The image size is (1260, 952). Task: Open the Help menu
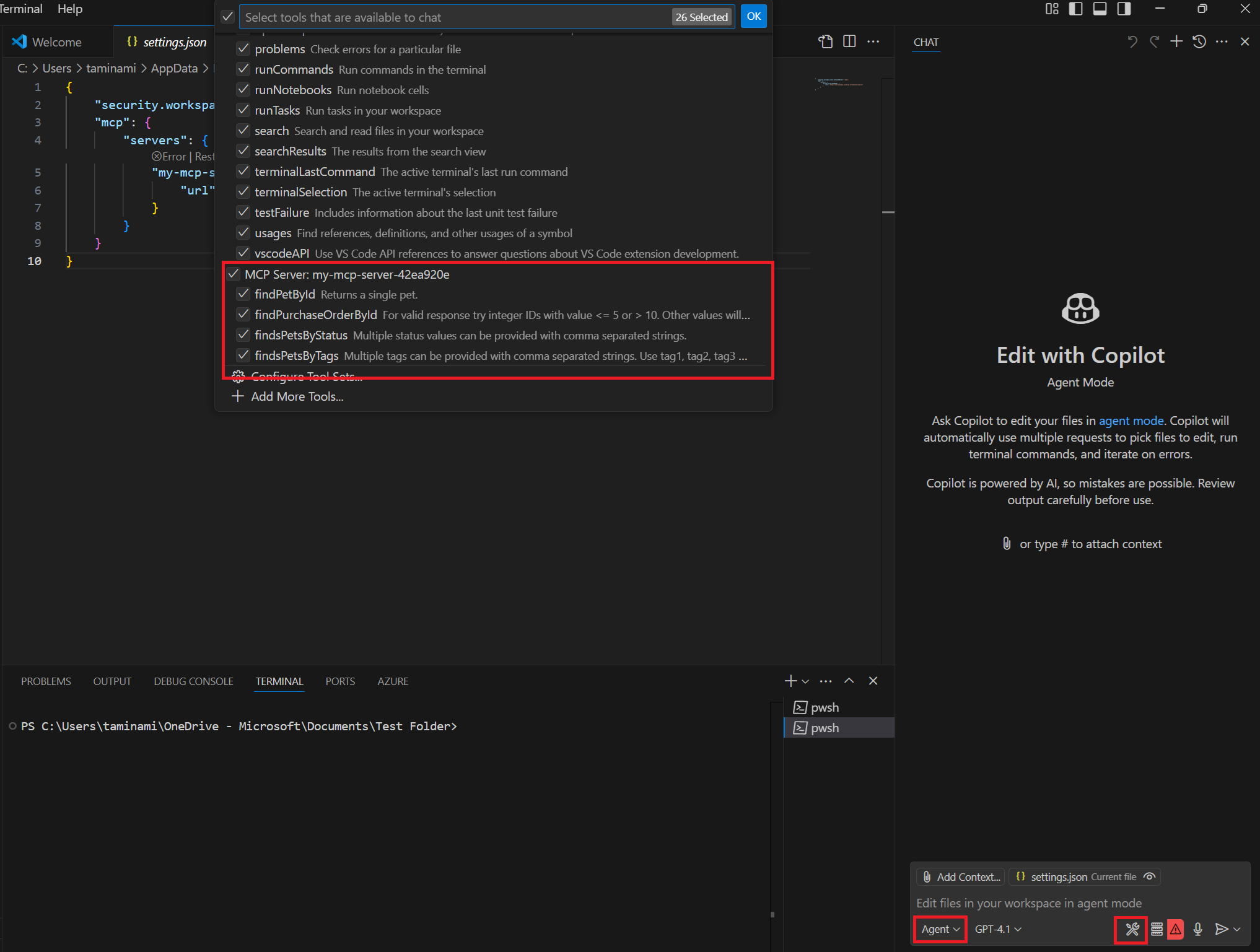pyautogui.click(x=70, y=9)
